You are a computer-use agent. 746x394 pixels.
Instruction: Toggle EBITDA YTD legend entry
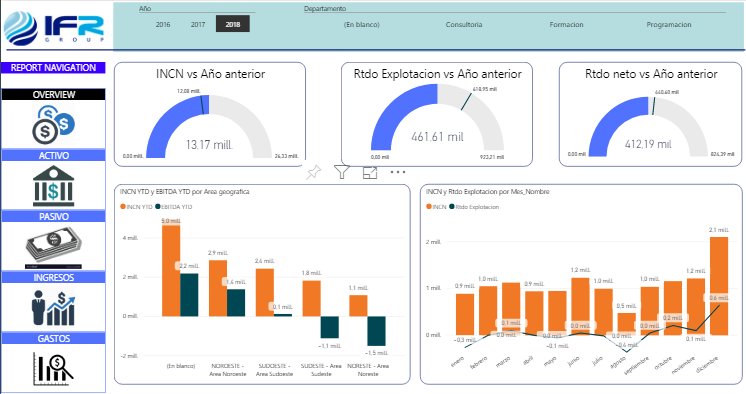coord(174,207)
